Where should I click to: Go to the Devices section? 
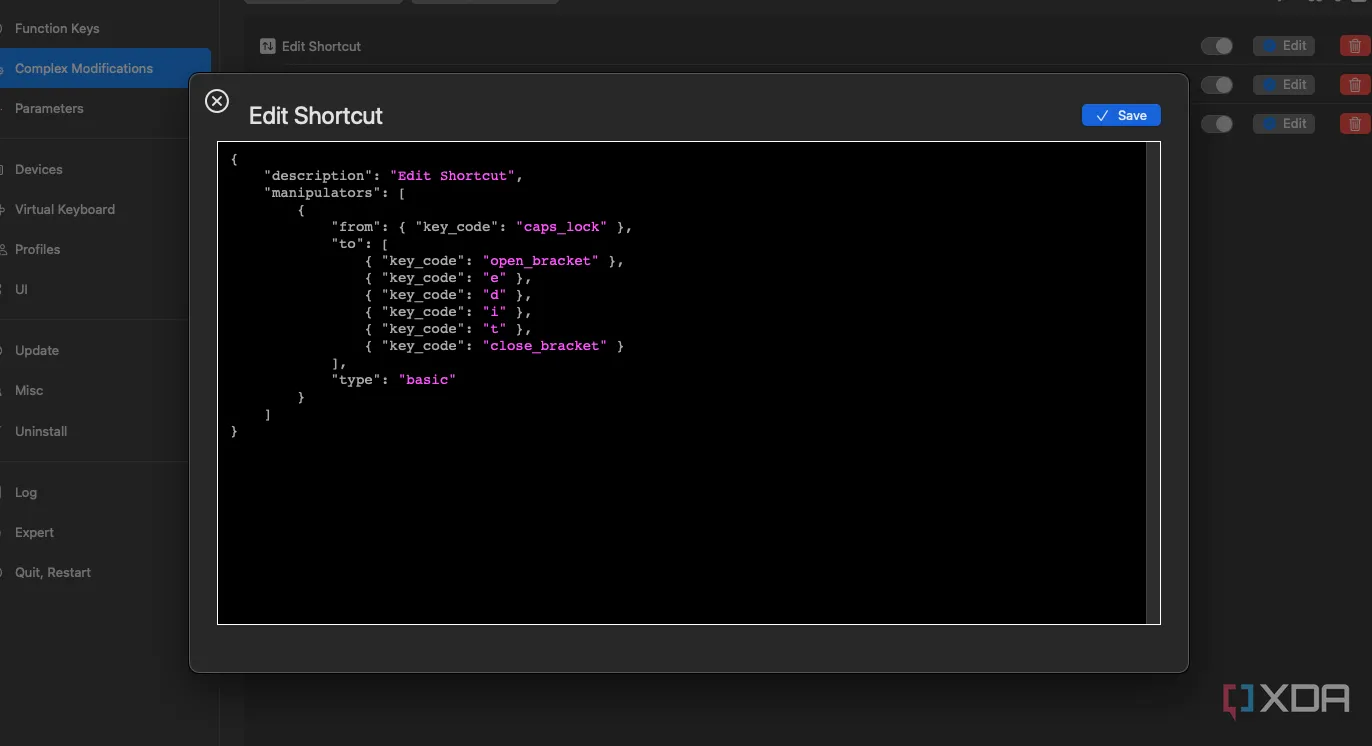39,169
